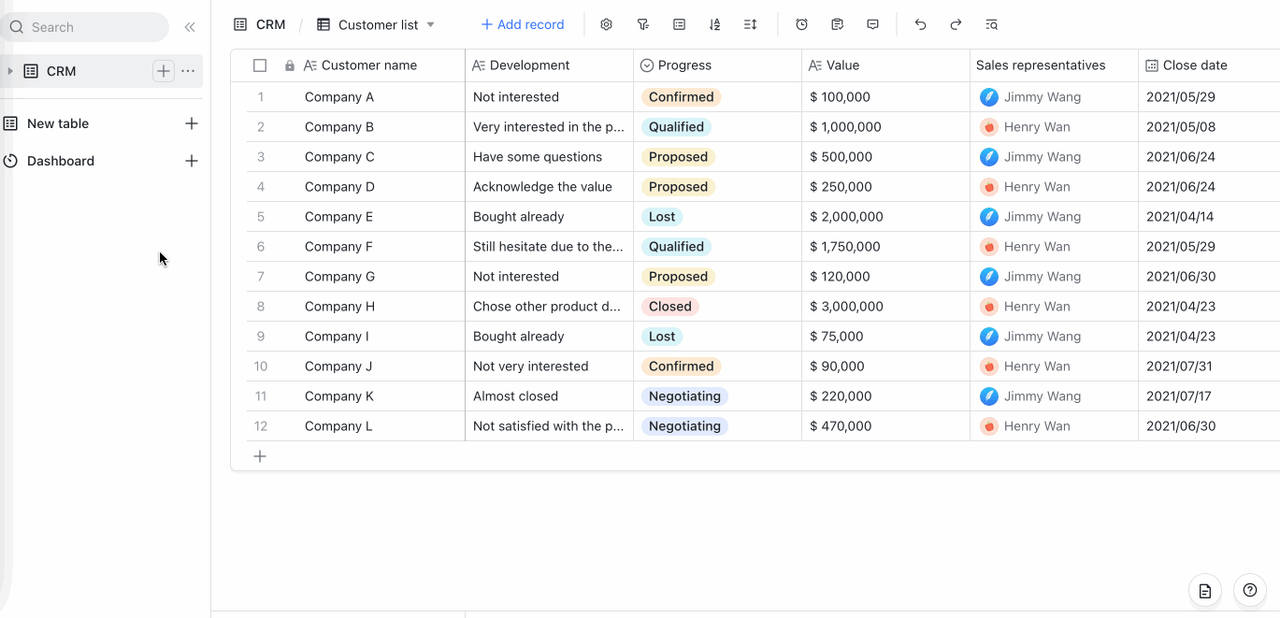The width and height of the screenshot is (1280, 618).
Task: Open the row height setting
Action: pos(750,25)
